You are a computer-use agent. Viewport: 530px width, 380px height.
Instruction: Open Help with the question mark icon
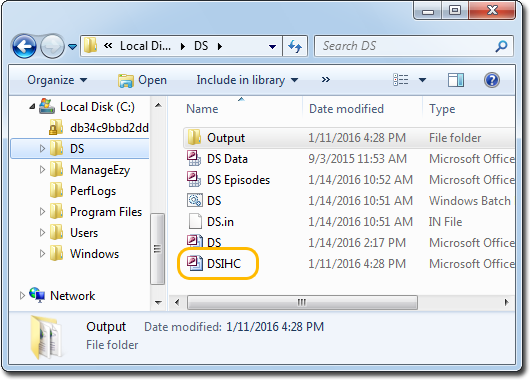[x=491, y=80]
